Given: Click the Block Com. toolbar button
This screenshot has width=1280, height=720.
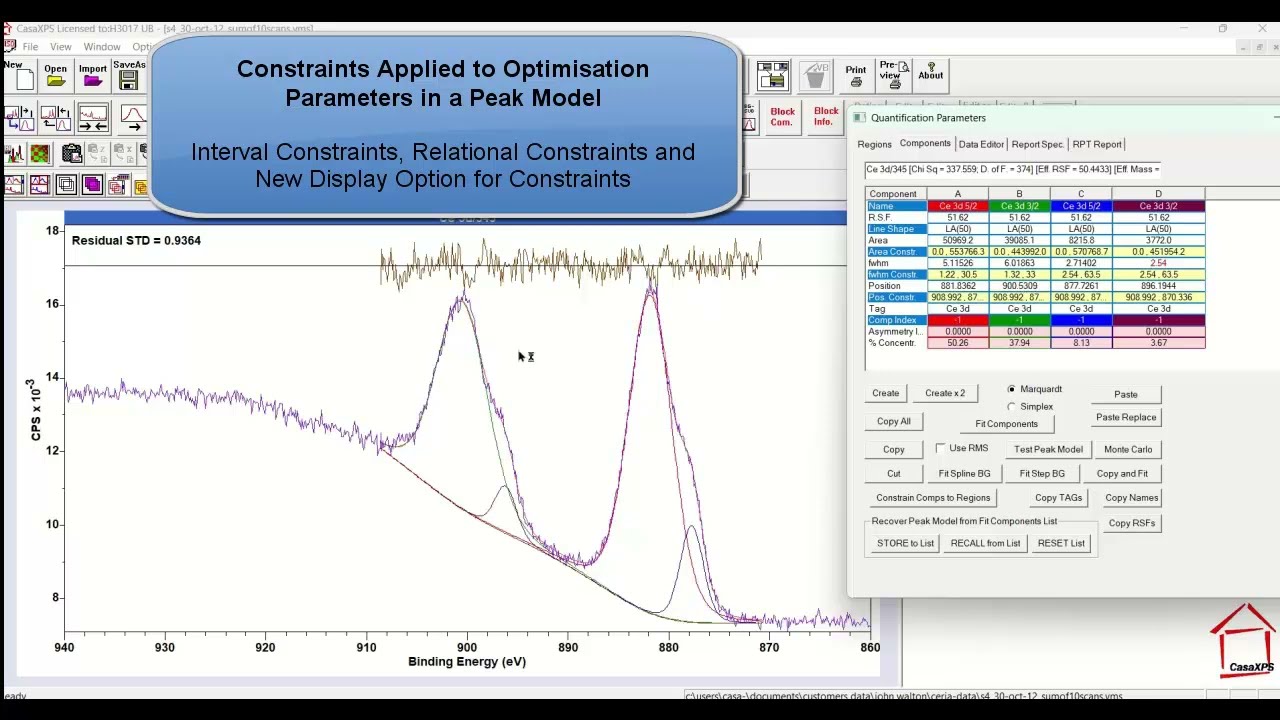Looking at the screenshot, I should (782, 117).
